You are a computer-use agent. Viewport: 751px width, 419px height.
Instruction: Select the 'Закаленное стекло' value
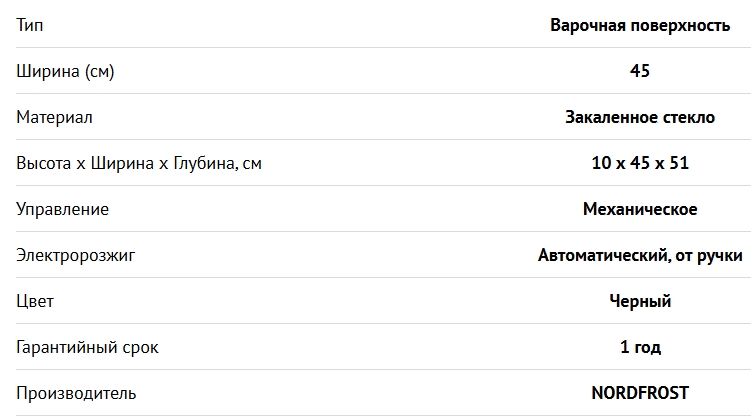(x=640, y=117)
